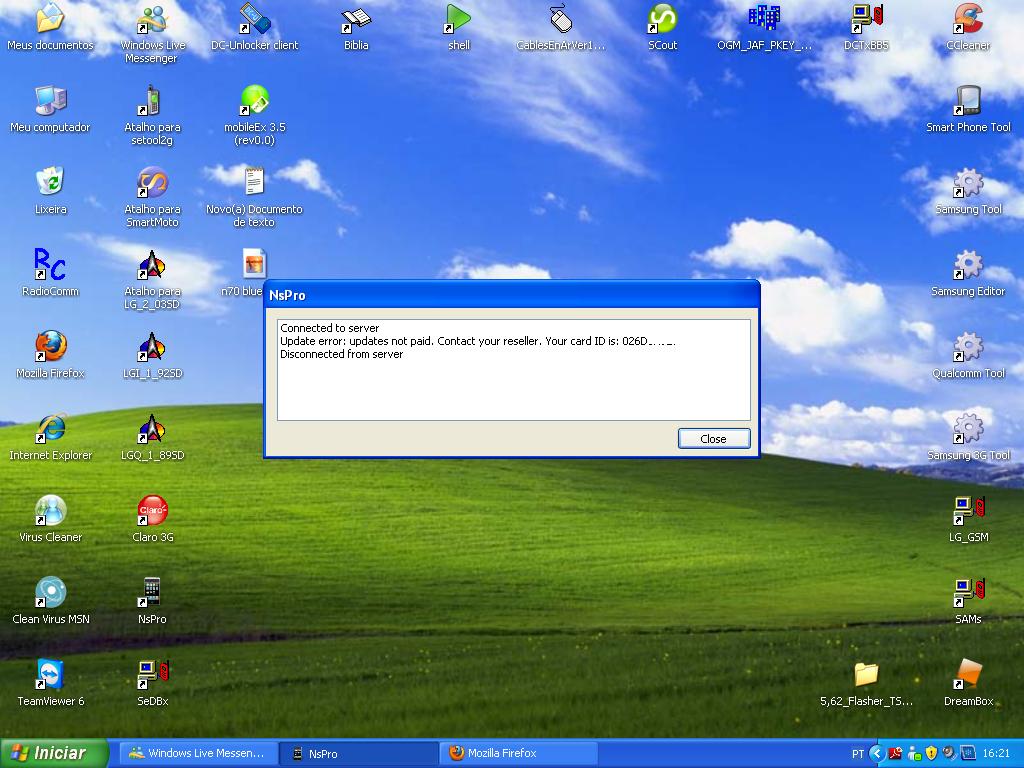Screen dimensions: 1024x768
Task: Switch to the Windows Live Messenger taskbar button
Action: coord(198,753)
